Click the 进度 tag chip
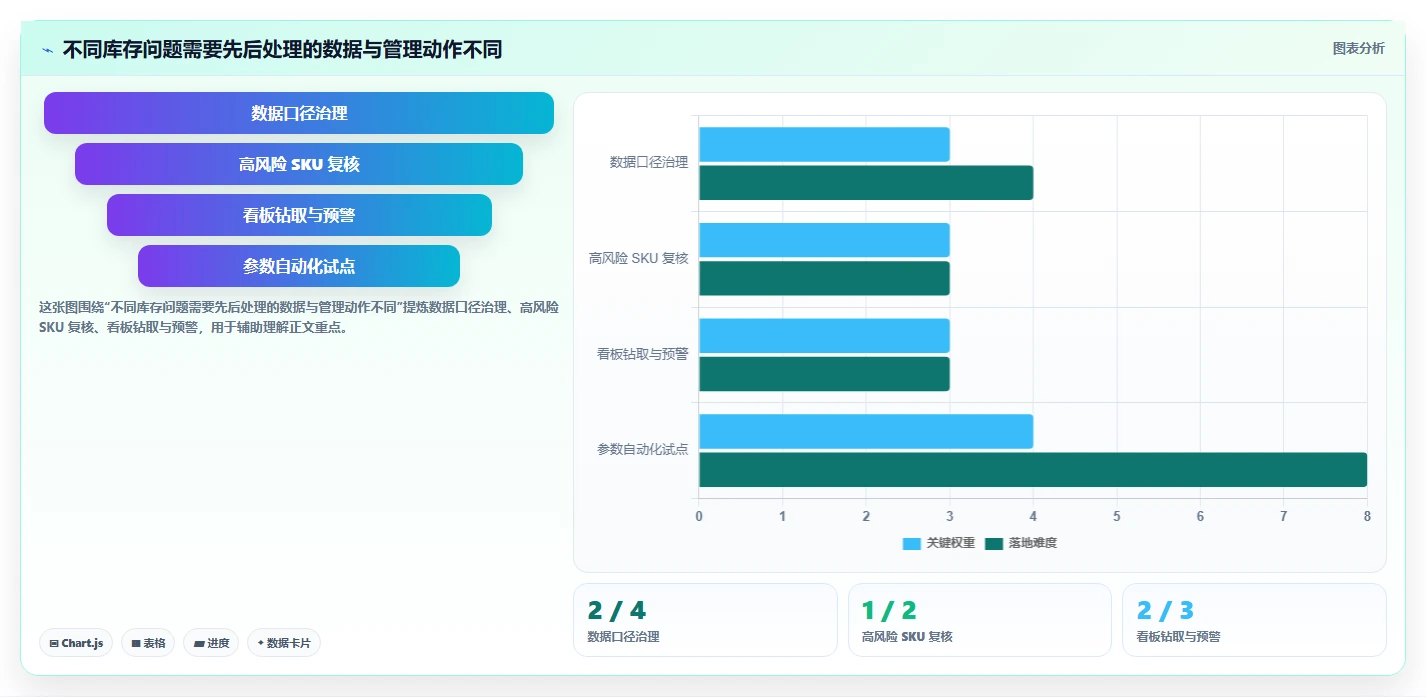Screen dimensions: 1426x697 211,643
